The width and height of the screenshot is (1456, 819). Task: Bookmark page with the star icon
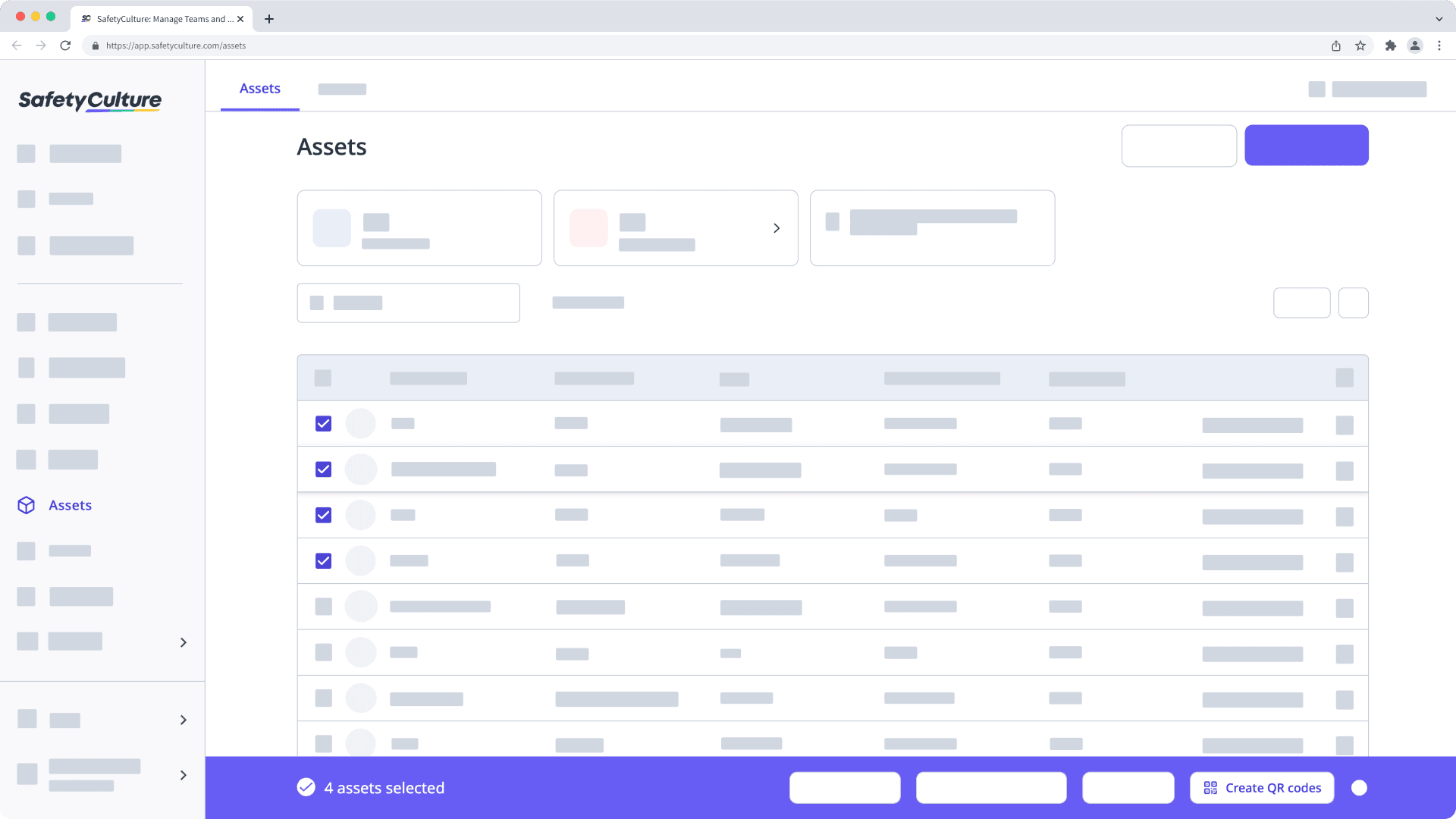[1360, 45]
